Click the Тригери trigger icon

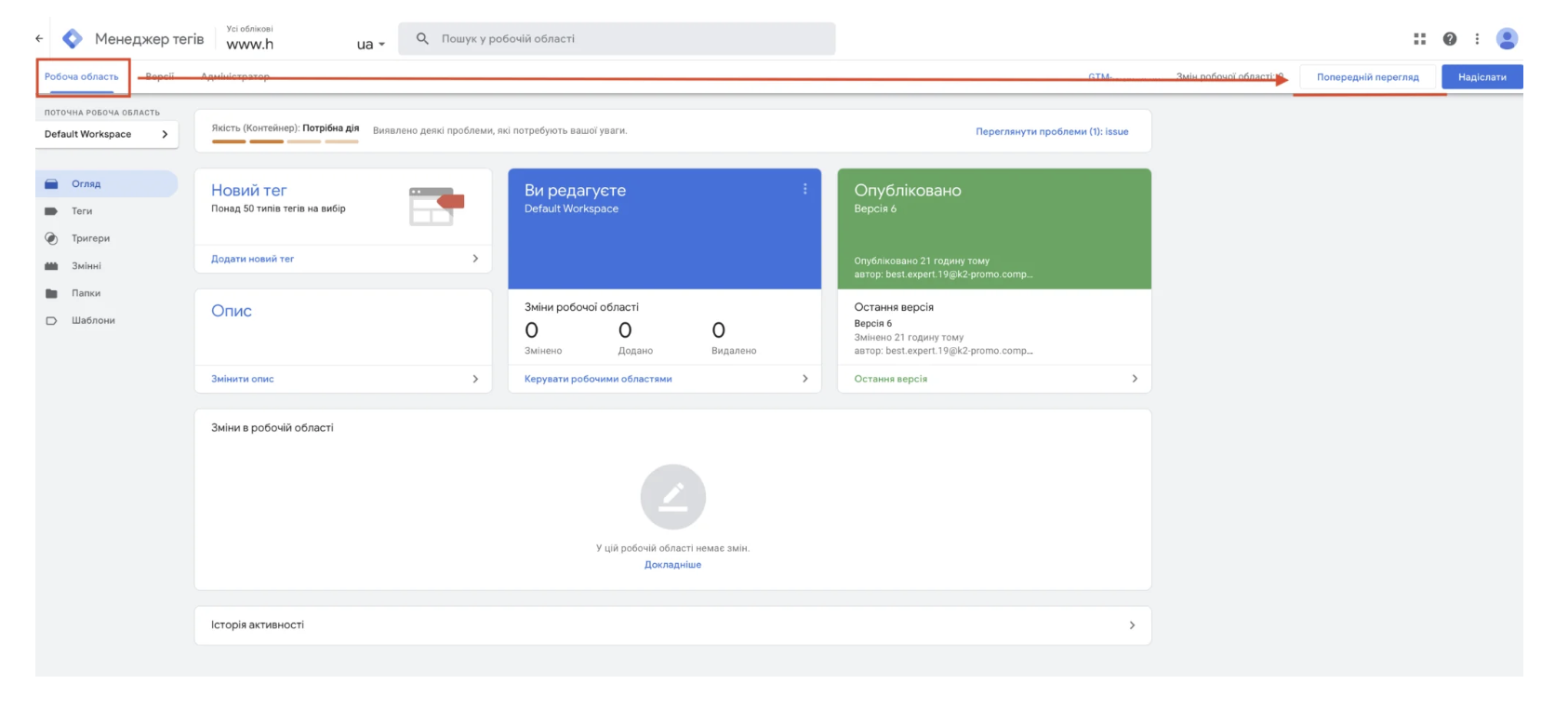click(51, 238)
